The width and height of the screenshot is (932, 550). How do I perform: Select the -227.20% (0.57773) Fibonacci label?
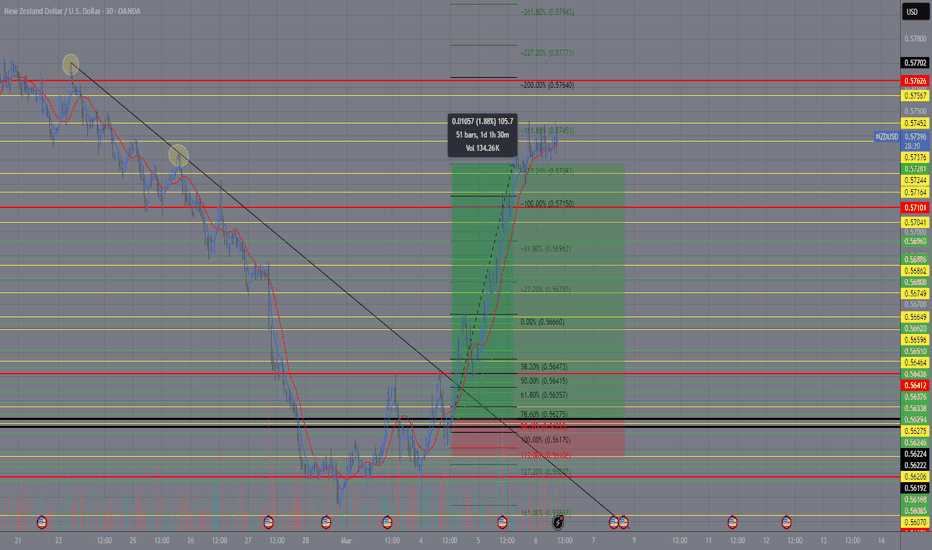pyautogui.click(x=547, y=53)
